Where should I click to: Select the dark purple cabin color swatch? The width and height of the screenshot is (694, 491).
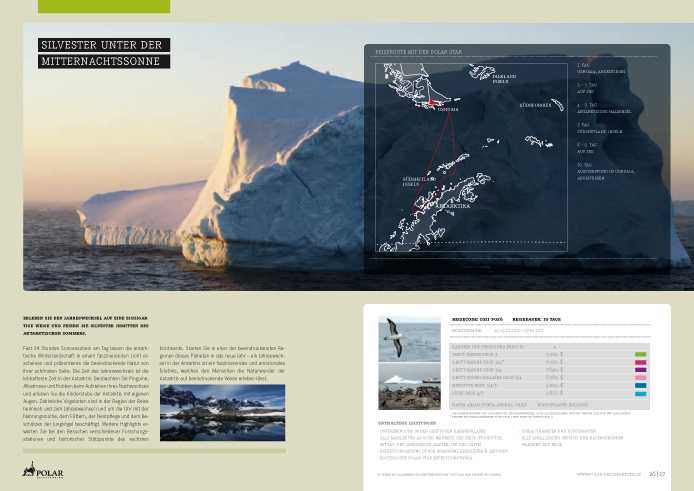point(640,371)
